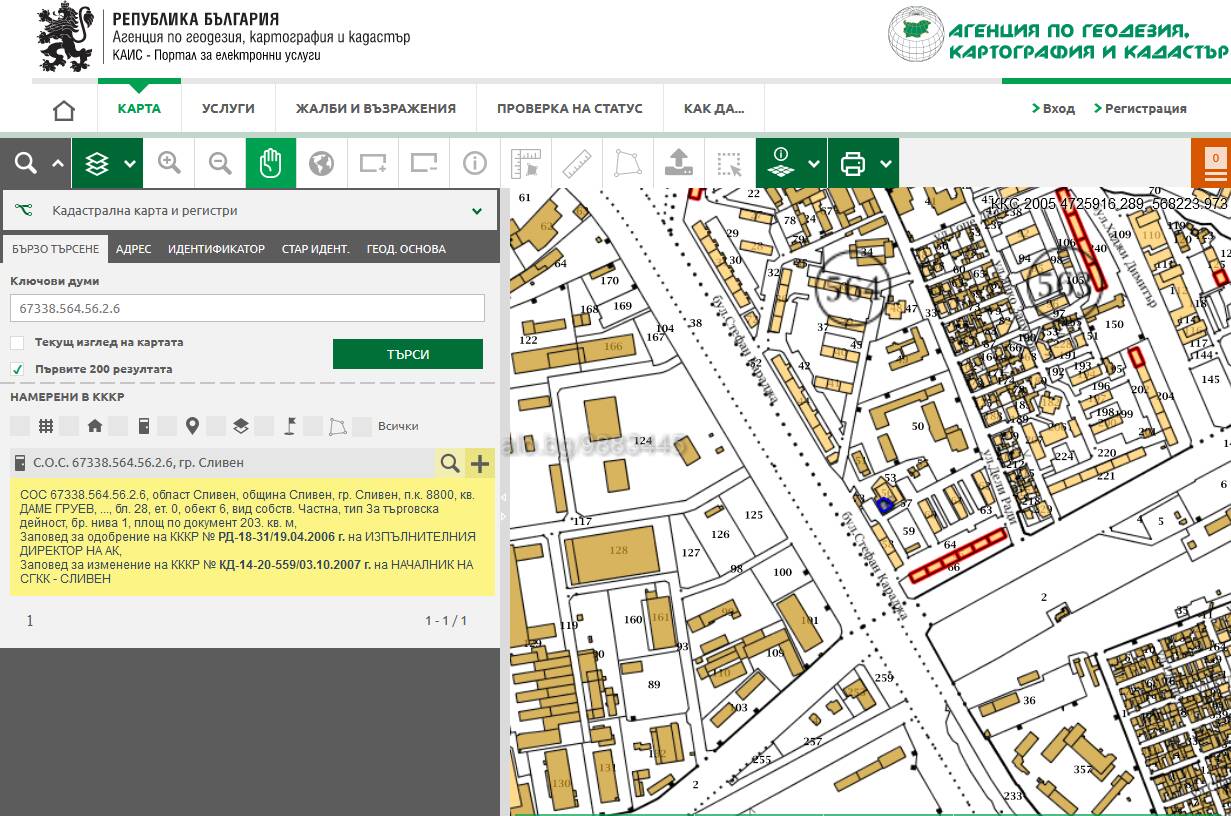Click the Bulgaria coat of arms logo
Screen dimensions: 1231x816
point(65,37)
